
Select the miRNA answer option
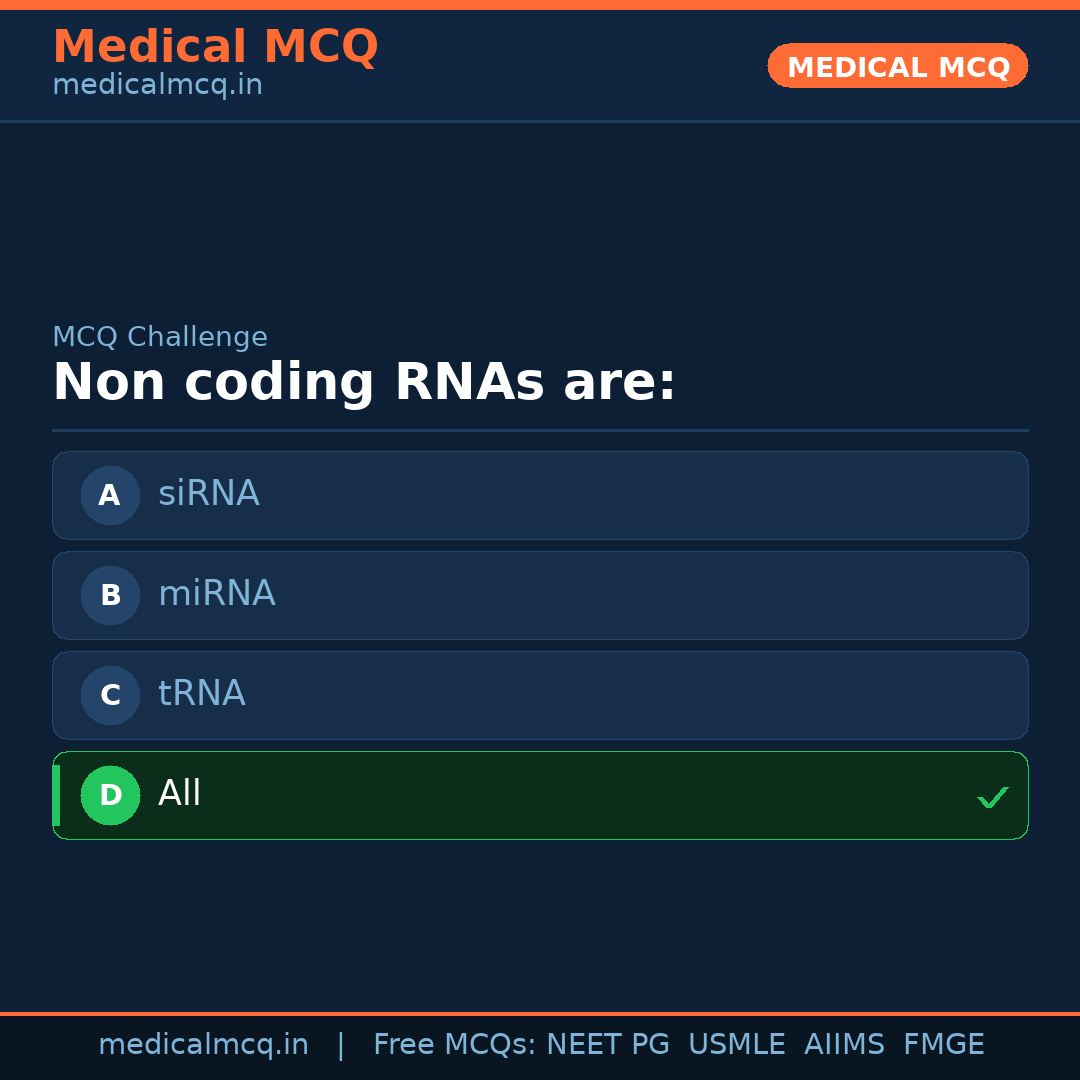tap(540, 595)
